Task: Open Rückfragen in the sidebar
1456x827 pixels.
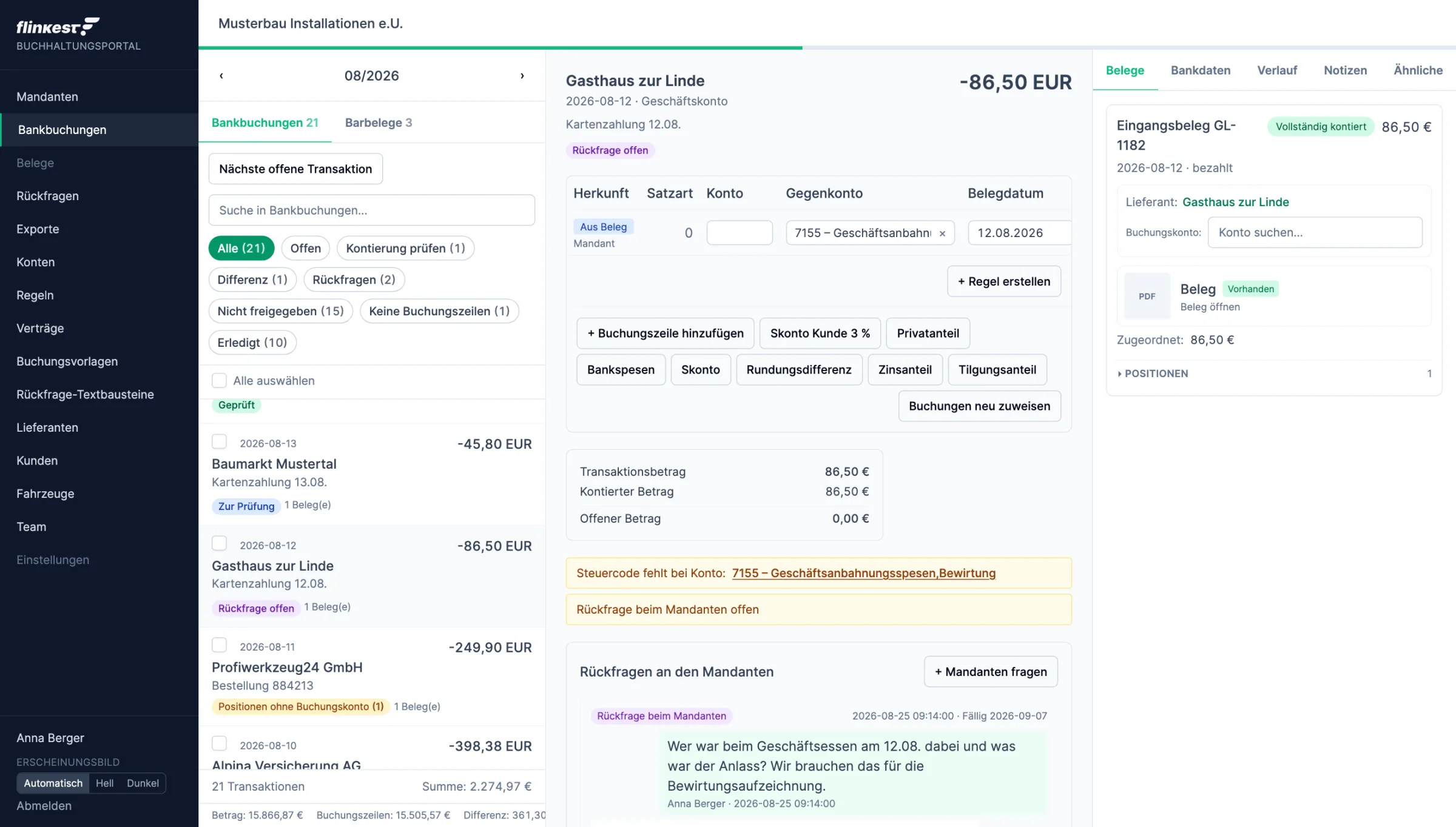Action: coord(99,196)
